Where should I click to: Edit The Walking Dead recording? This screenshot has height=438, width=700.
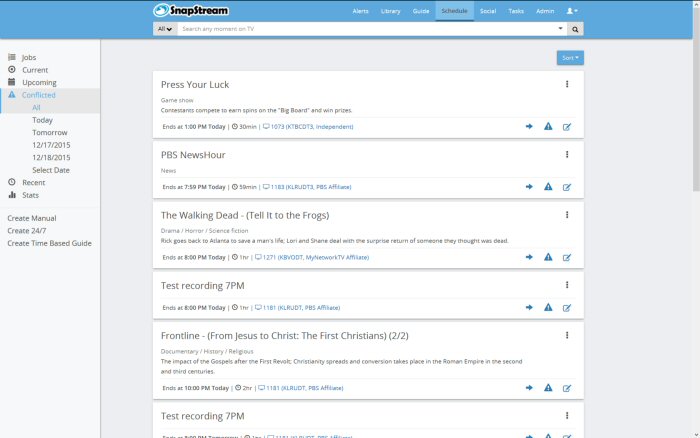(567, 258)
